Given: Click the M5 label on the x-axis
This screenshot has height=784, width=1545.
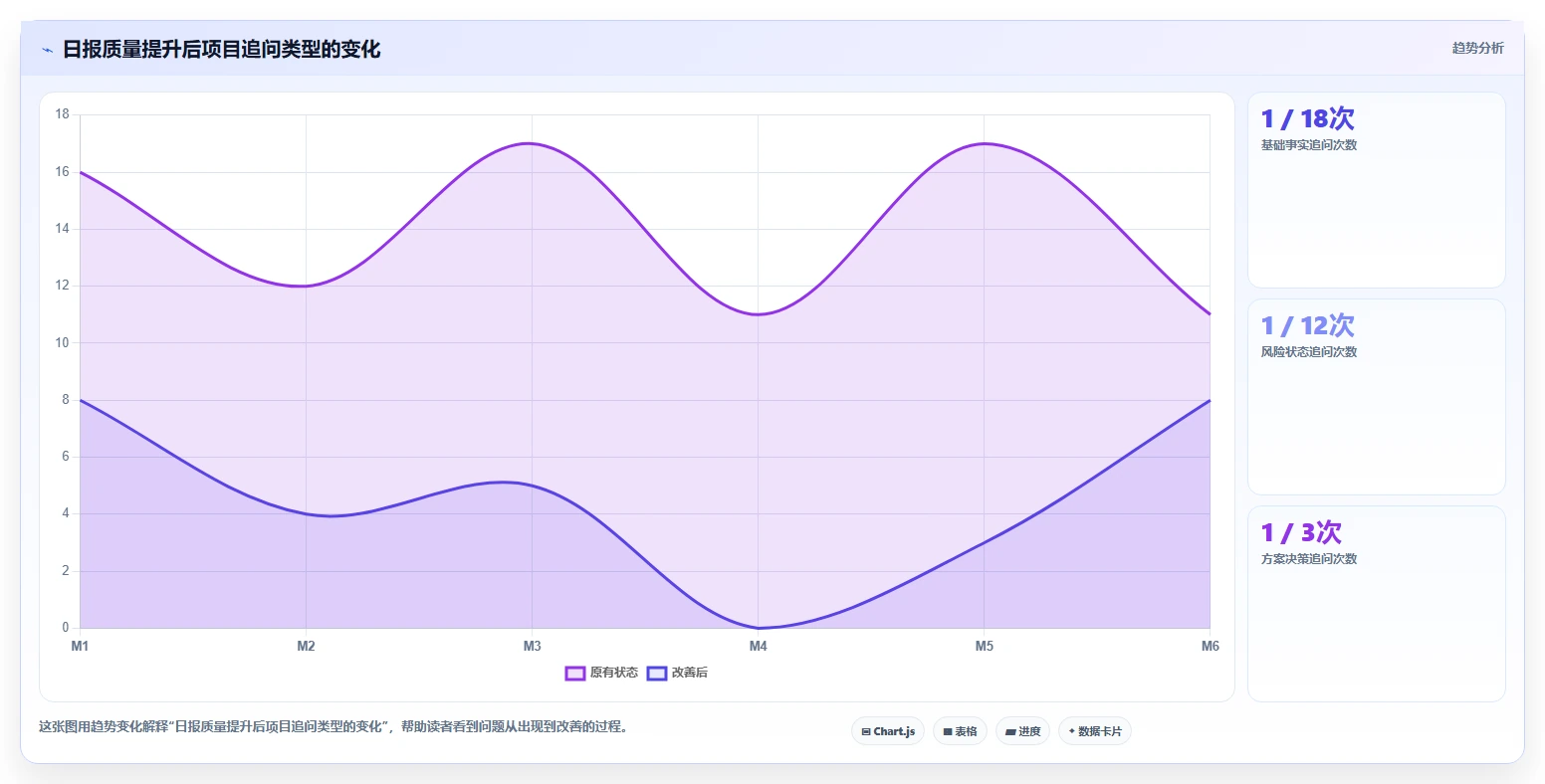Looking at the screenshot, I should pyautogui.click(x=984, y=647).
